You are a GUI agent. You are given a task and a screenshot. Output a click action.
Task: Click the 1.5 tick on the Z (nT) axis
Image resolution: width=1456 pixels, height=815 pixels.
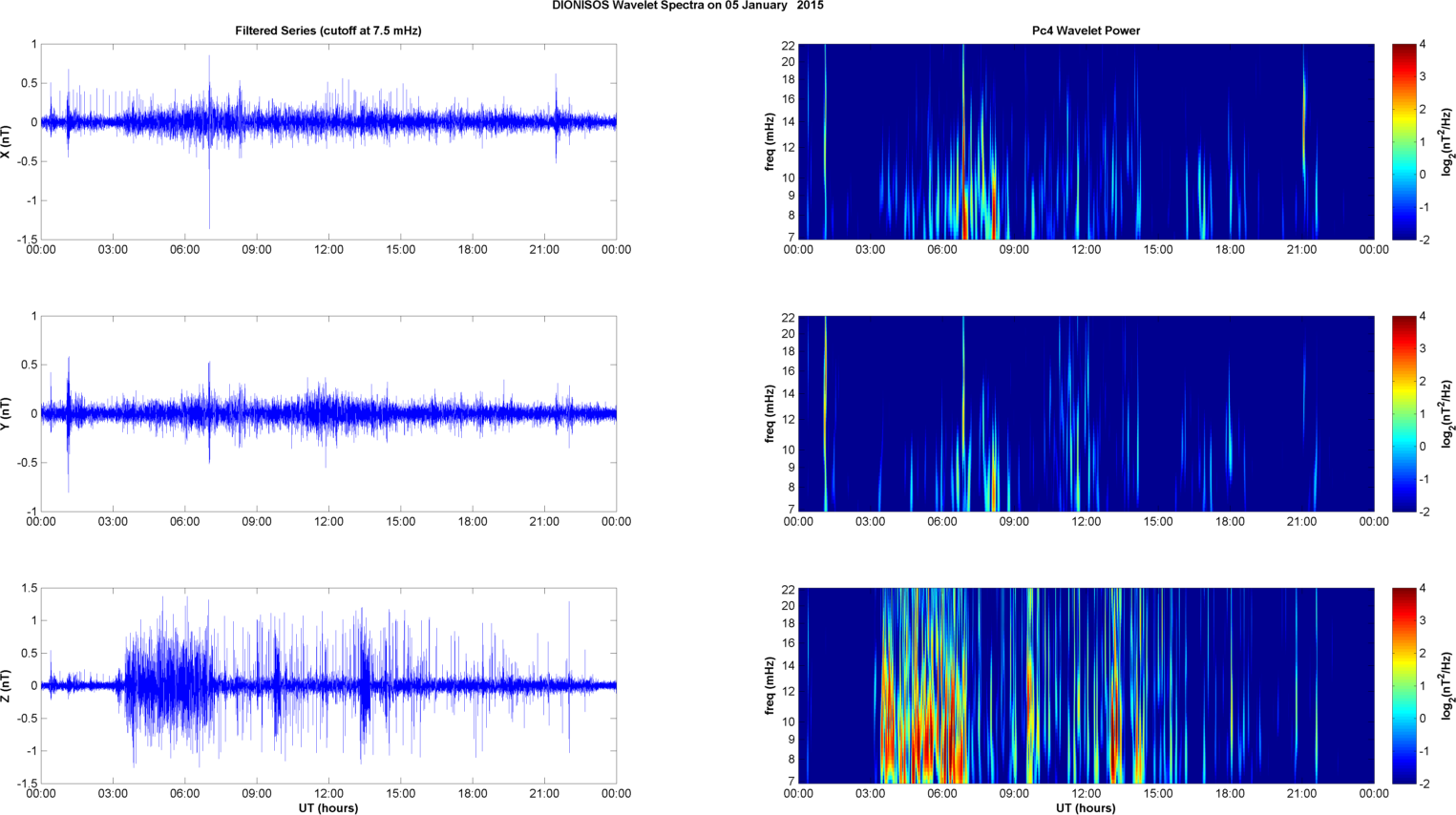(x=29, y=588)
